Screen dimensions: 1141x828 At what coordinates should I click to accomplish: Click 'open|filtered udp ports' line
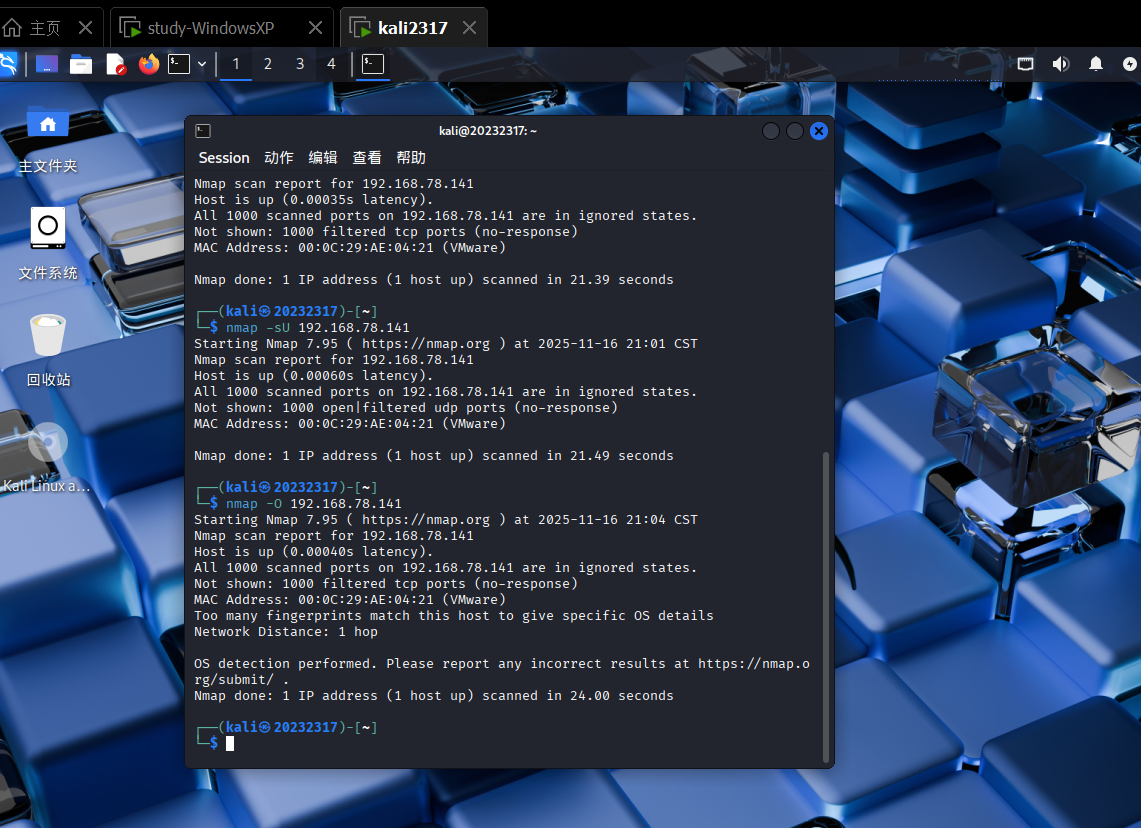[x=406, y=407]
